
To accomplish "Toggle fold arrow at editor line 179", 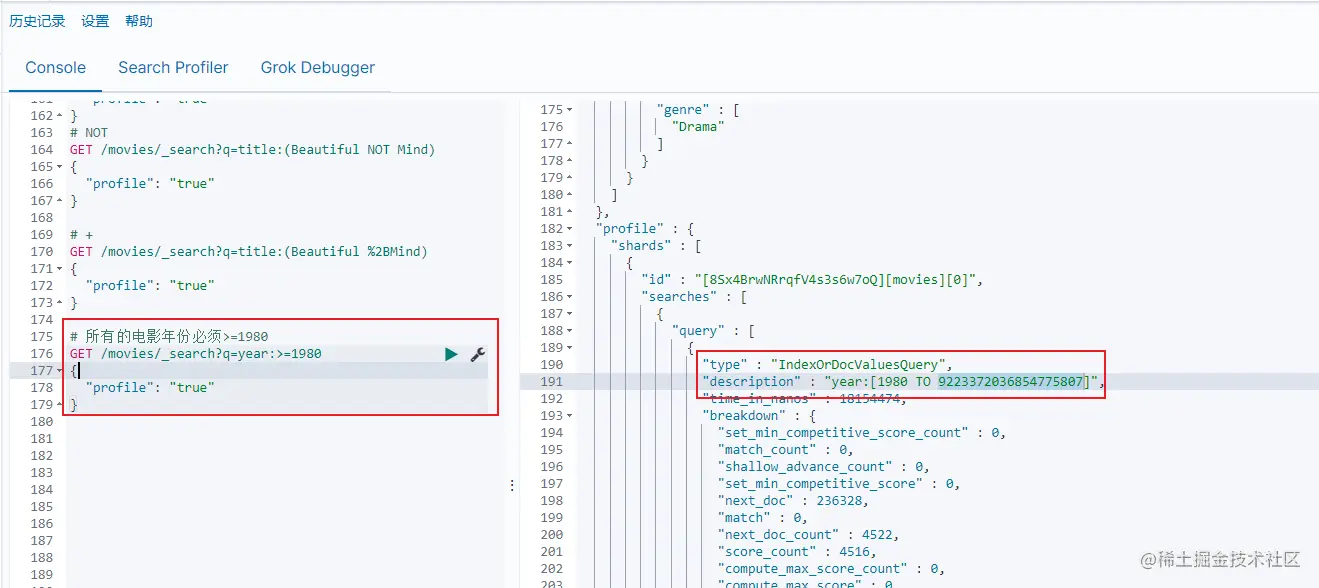I will [x=58, y=405].
